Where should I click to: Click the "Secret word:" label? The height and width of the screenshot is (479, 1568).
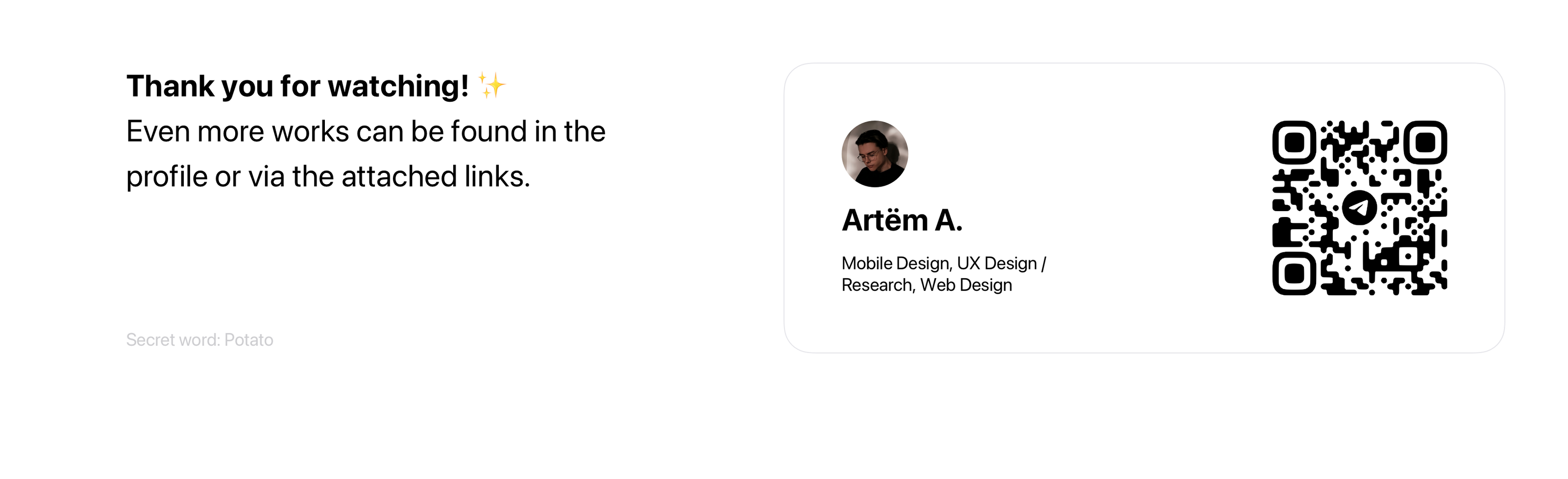tap(173, 339)
